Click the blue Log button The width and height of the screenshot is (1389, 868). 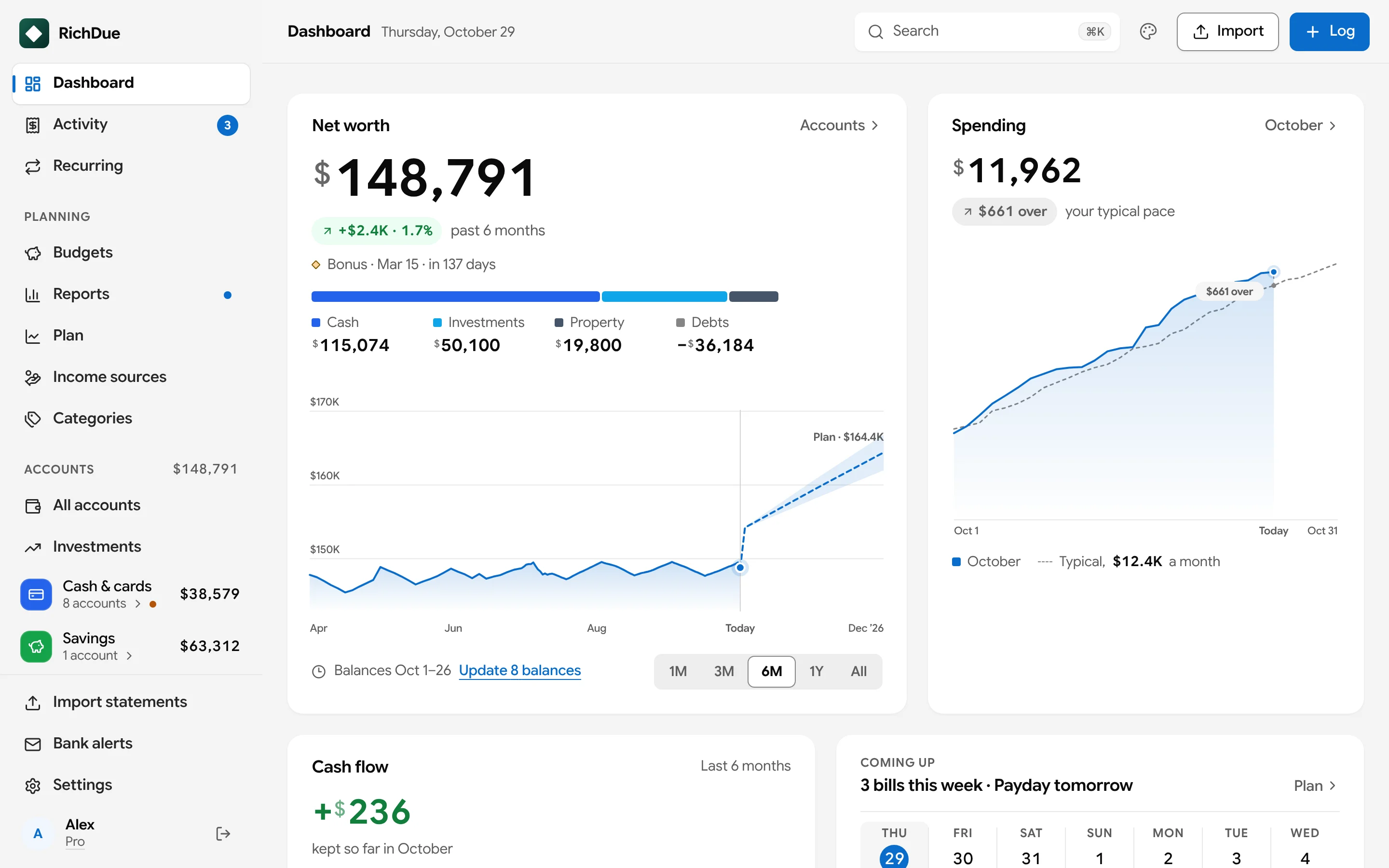coord(1329,31)
